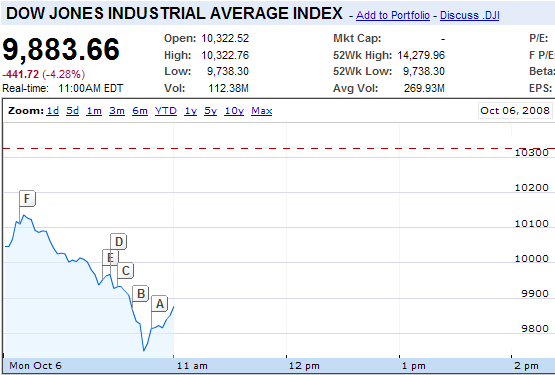Click news marker C on chart
This screenshot has height=375, width=555.
[125, 271]
